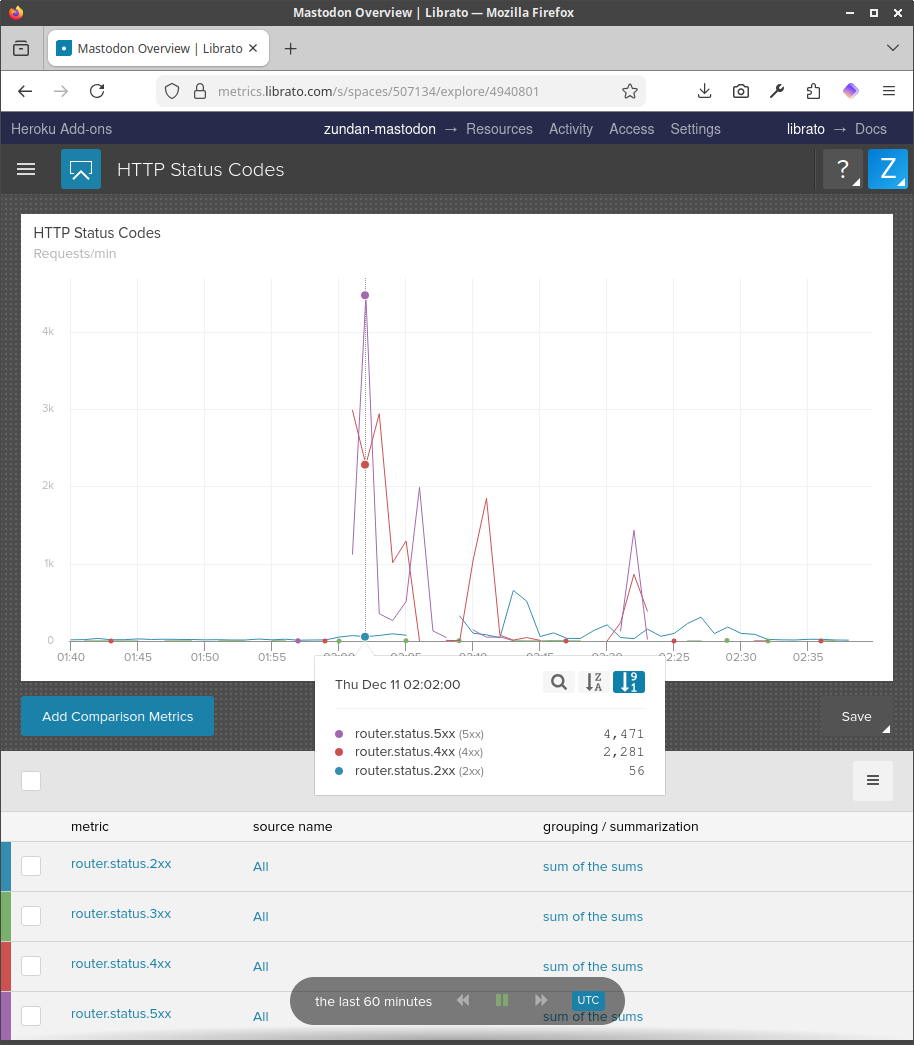
Task: Open Heroku Activity page
Action: [571, 129]
